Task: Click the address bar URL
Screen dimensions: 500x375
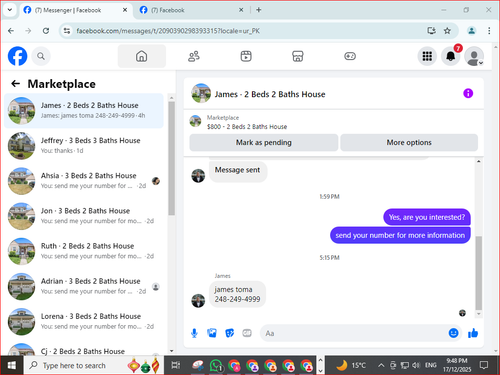Action: click(x=168, y=31)
